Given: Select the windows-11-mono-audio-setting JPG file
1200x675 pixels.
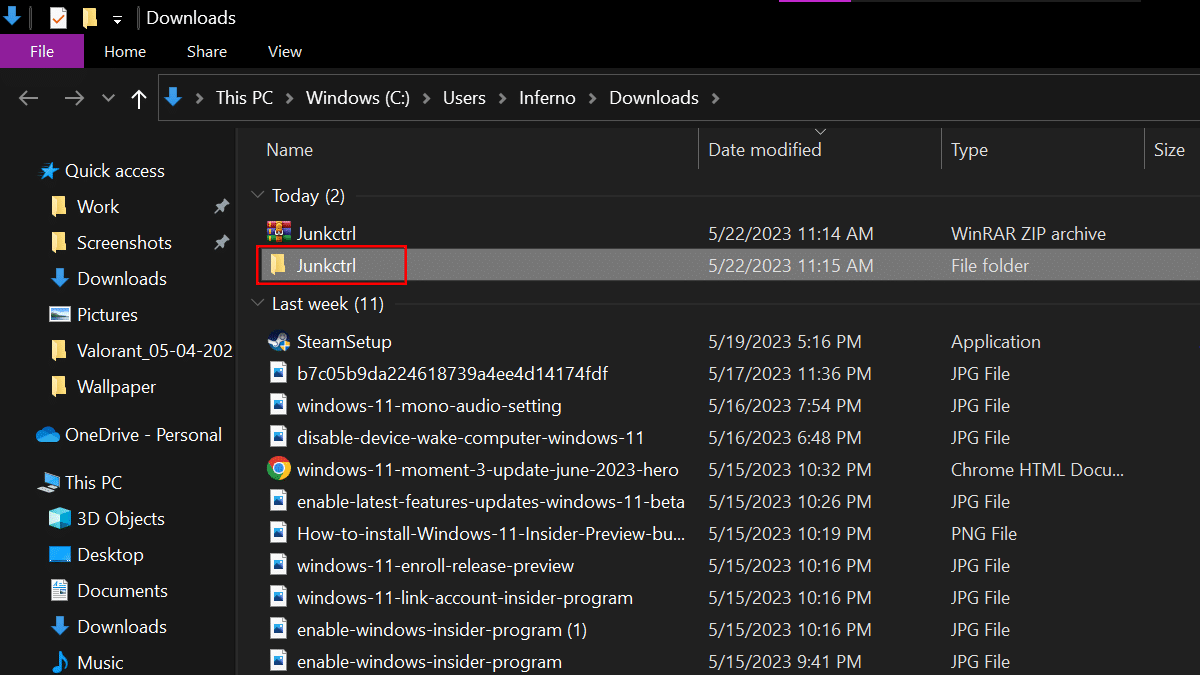Looking at the screenshot, I should (x=428, y=406).
